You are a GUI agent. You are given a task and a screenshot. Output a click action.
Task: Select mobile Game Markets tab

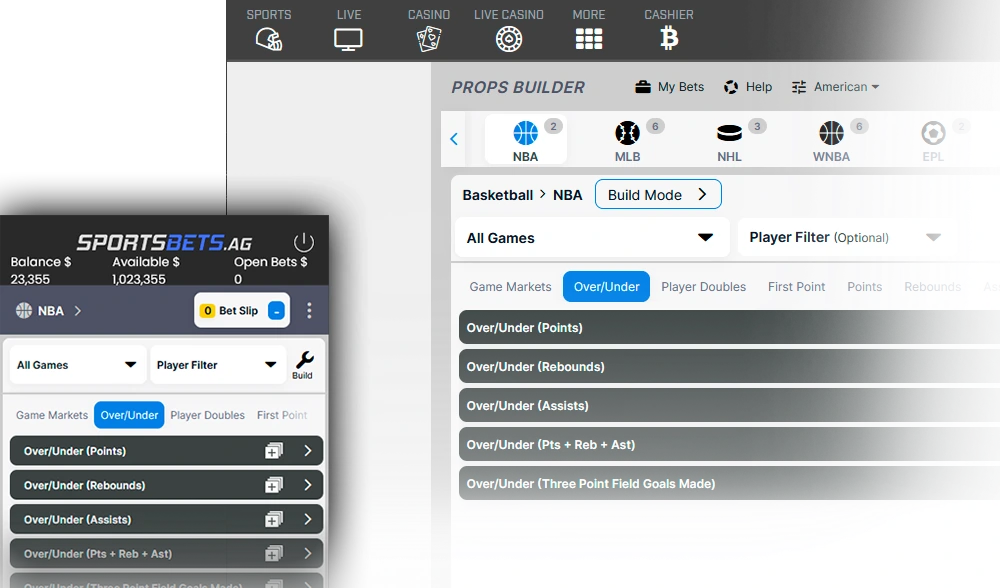click(52, 415)
